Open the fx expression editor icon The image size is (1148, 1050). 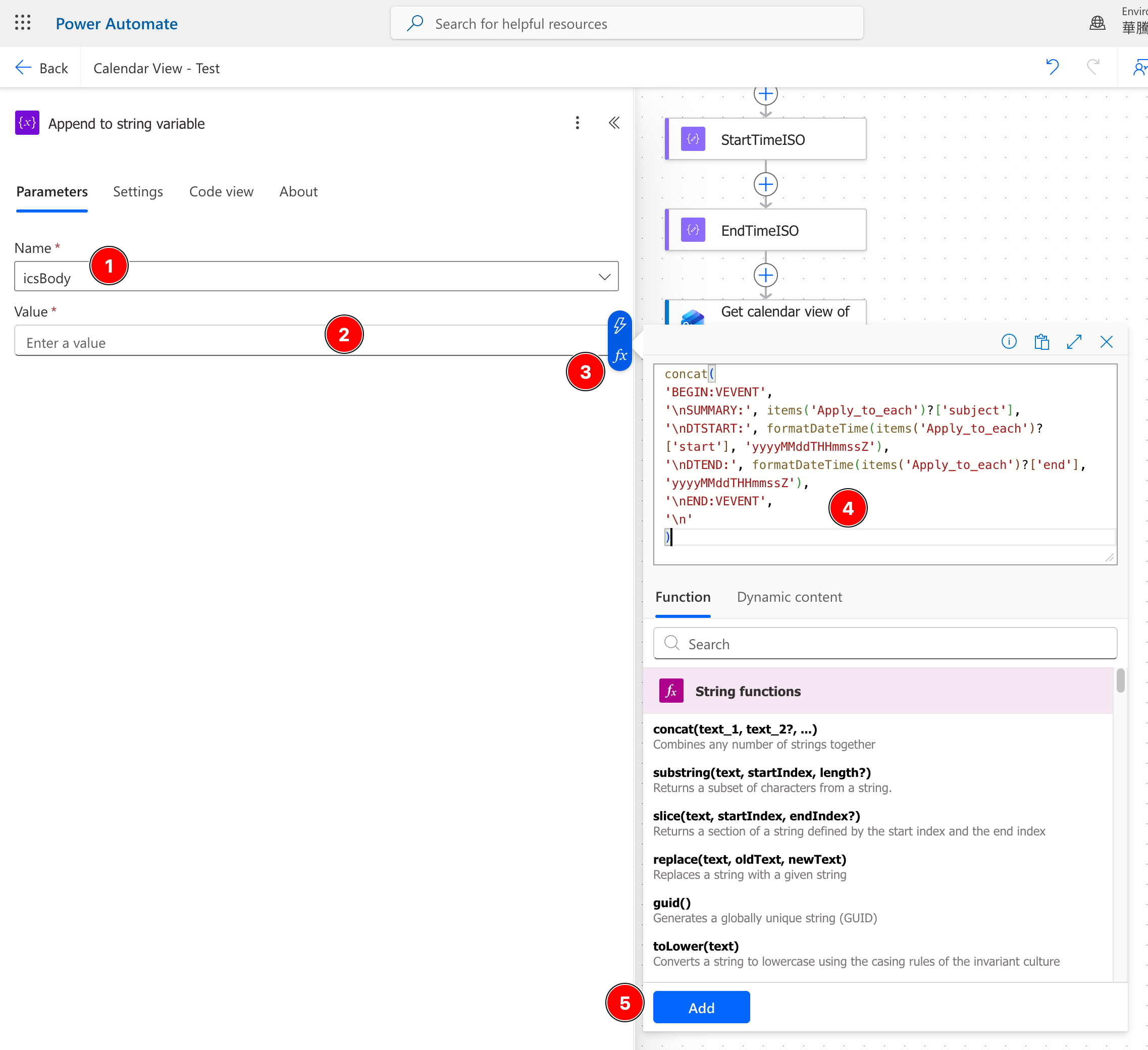coord(619,356)
